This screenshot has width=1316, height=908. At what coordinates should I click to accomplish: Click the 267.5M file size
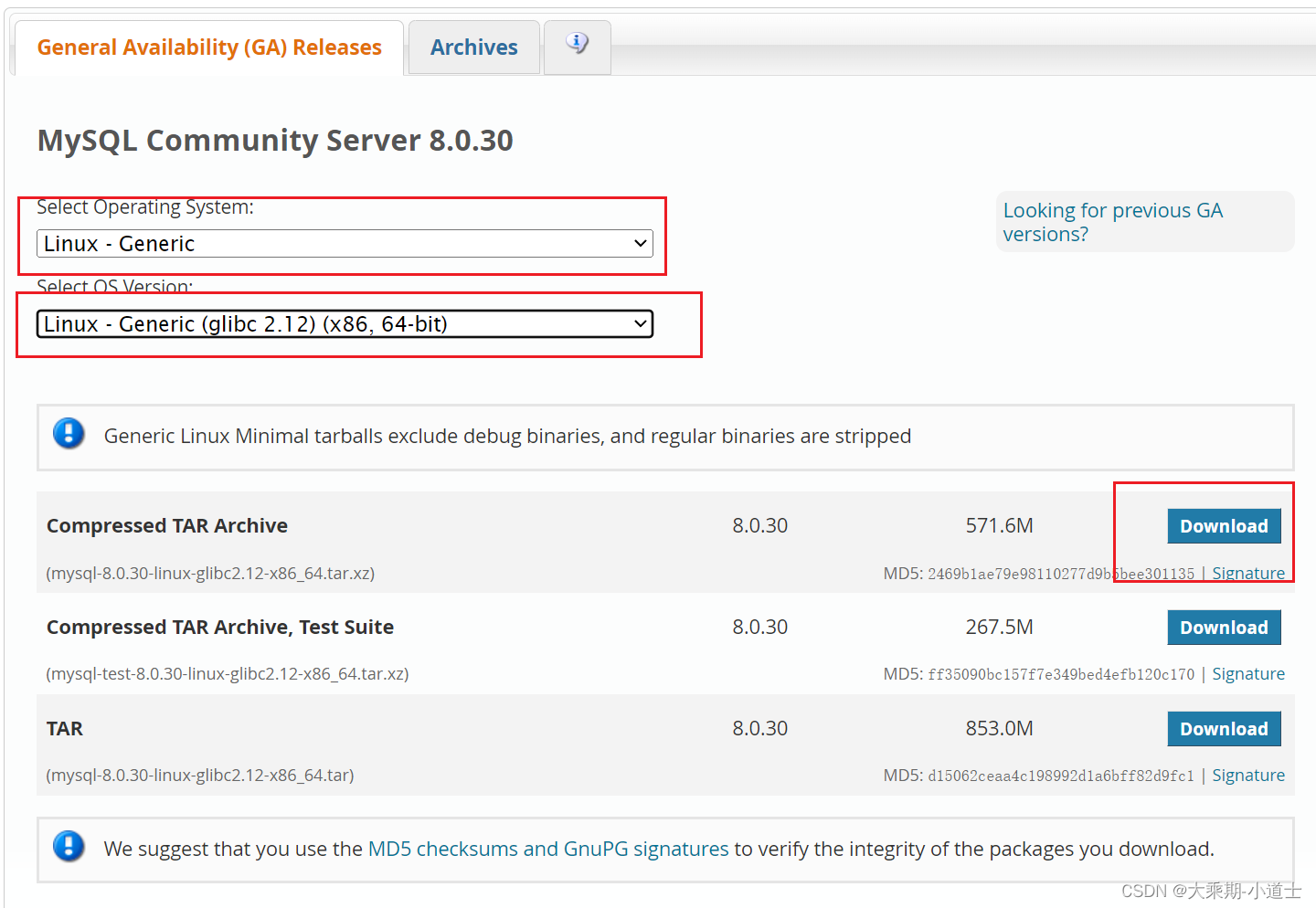pos(1000,628)
